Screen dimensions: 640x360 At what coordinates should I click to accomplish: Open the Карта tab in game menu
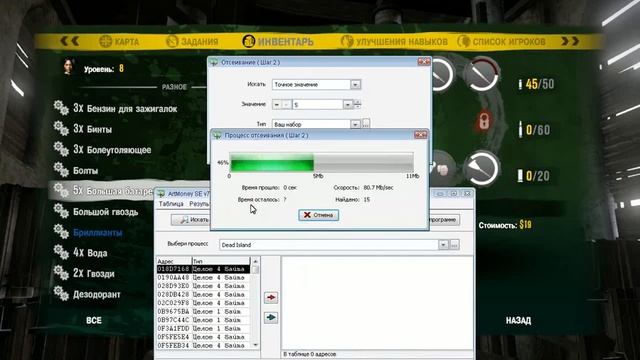click(119, 41)
